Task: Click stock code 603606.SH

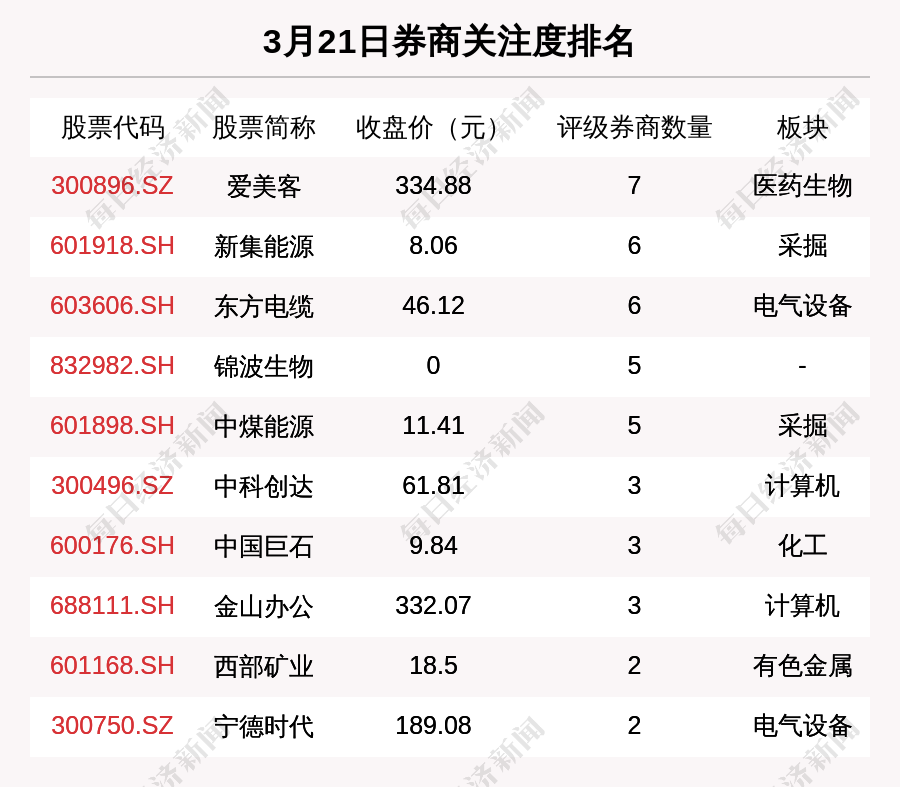Action: [112, 305]
